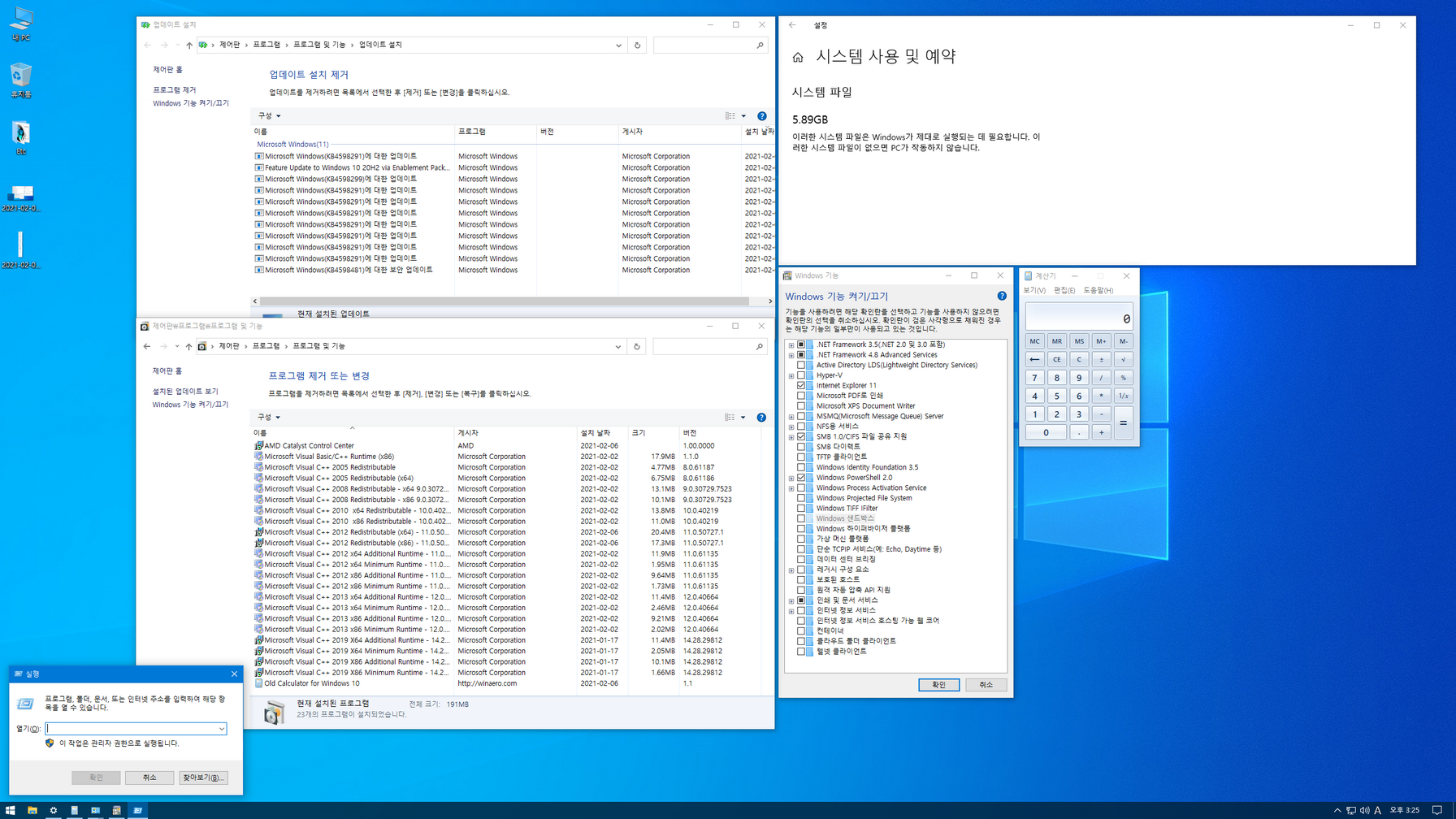Sort updates by 프로그램 column header
Image resolution: width=1456 pixels, height=819 pixels.
pyautogui.click(x=495, y=132)
